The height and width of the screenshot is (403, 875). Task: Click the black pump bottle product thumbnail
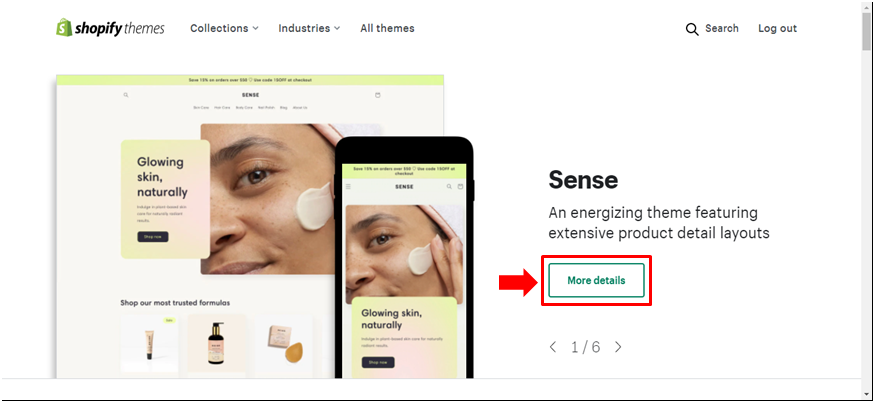pos(216,343)
